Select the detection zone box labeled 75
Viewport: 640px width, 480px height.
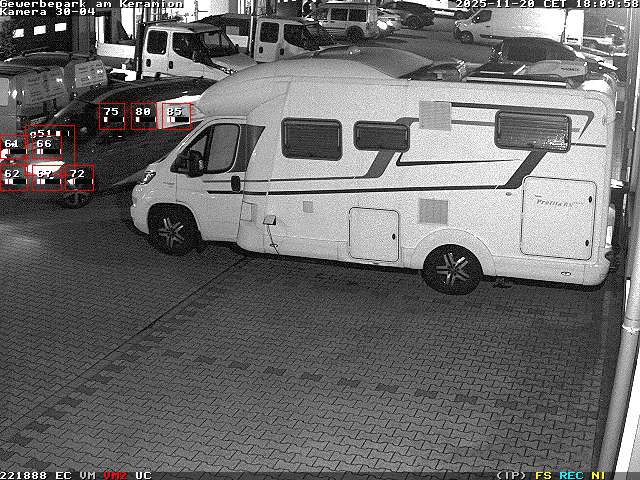click(112, 116)
